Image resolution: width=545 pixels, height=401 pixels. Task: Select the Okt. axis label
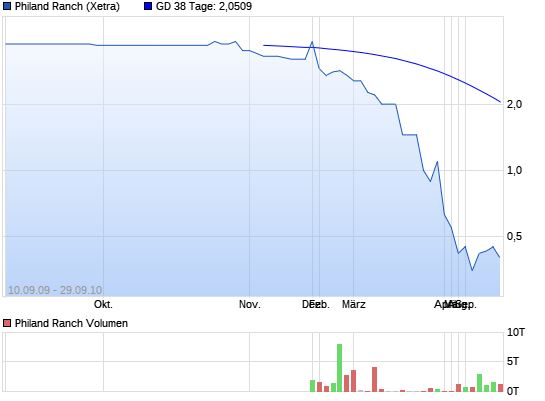103,304
